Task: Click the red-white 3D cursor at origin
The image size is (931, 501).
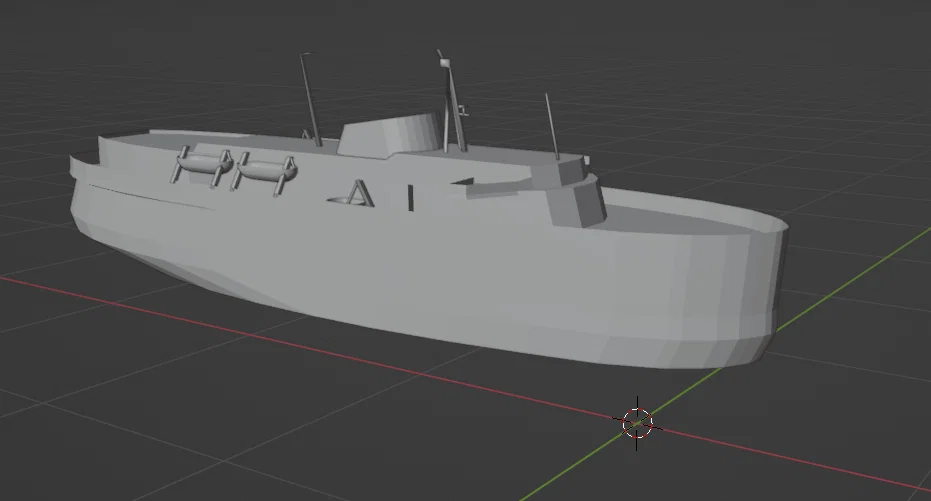Action: point(637,423)
